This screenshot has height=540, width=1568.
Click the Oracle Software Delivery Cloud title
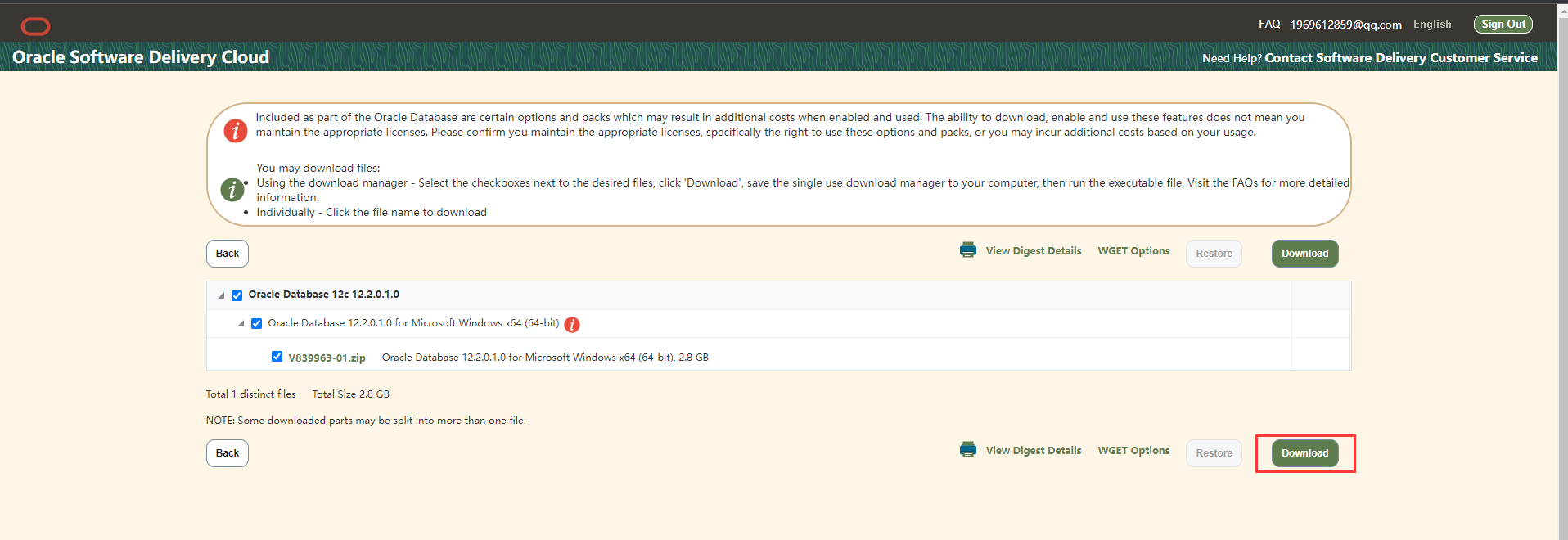click(x=141, y=57)
